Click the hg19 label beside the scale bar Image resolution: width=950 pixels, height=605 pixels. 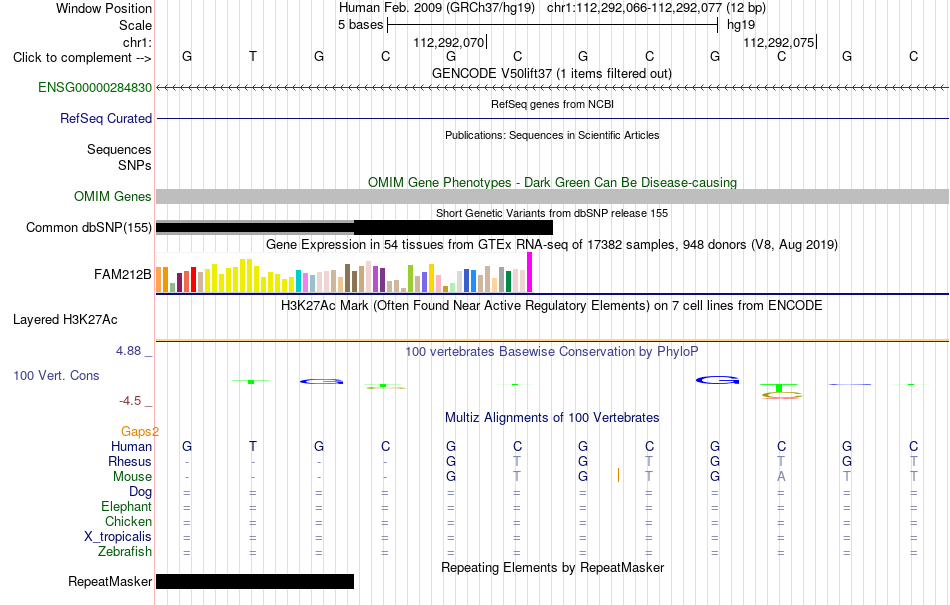click(x=741, y=25)
